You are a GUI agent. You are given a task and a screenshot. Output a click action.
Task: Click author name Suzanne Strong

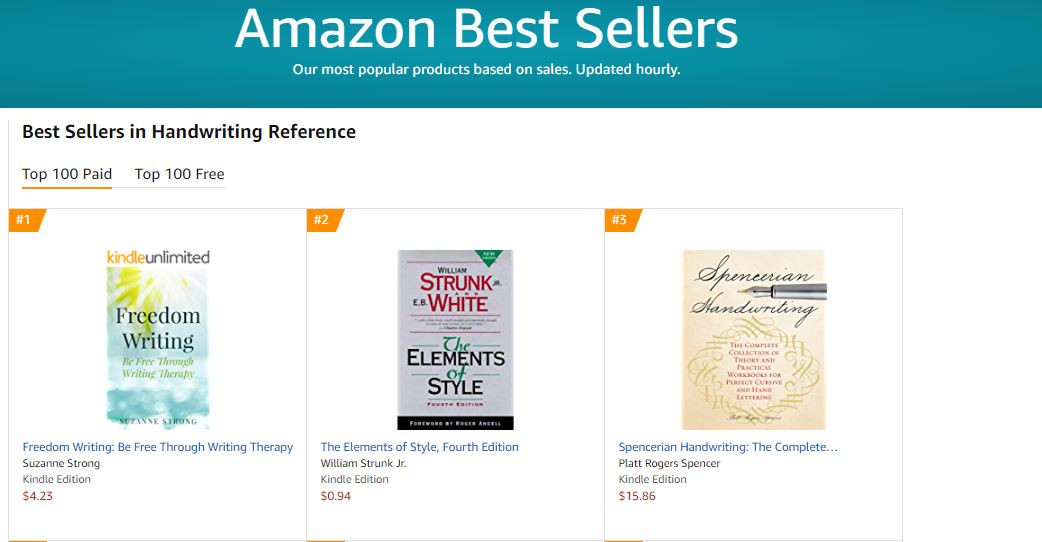62,463
